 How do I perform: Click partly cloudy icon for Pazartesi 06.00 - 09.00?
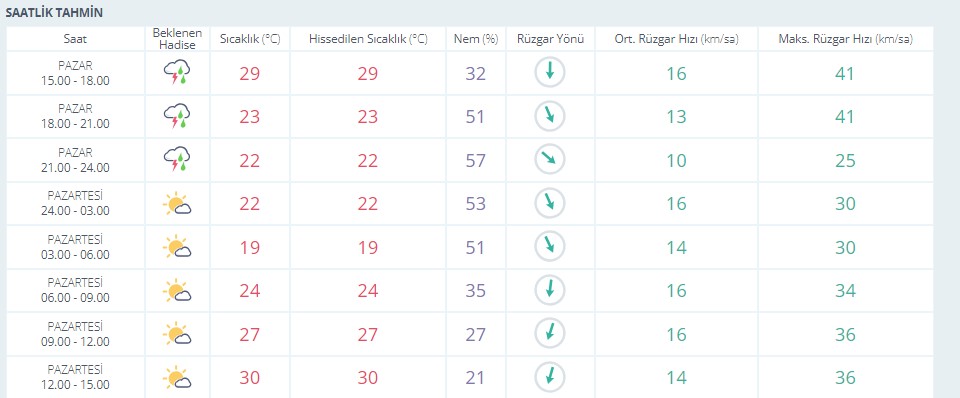coord(177,290)
